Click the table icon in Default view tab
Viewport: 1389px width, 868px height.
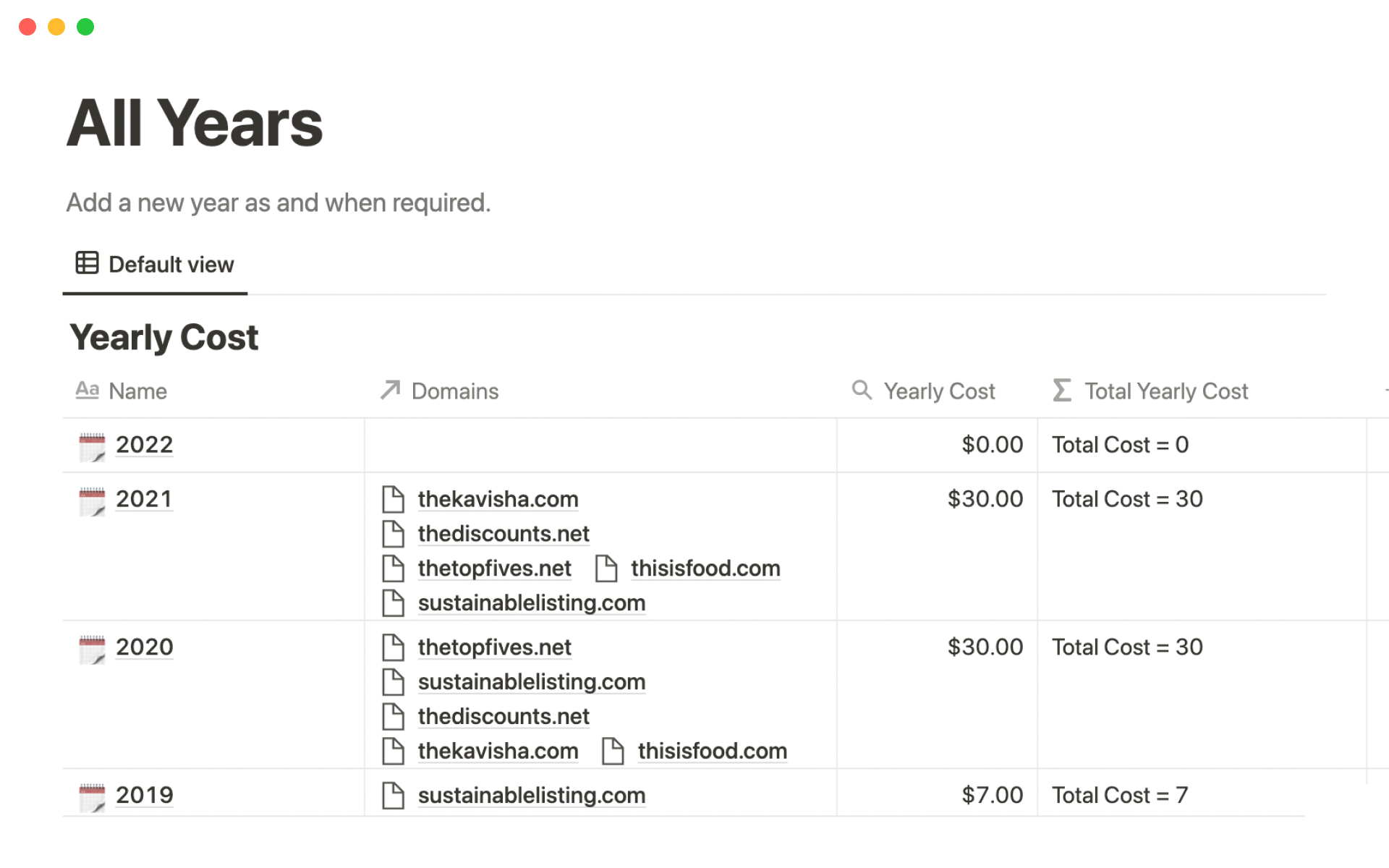click(x=87, y=263)
